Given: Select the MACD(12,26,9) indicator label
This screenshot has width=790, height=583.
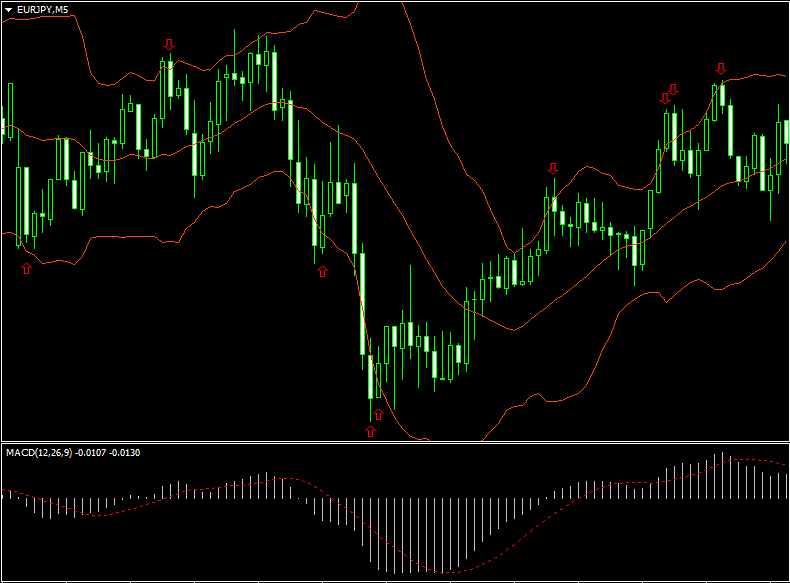Looking at the screenshot, I should tap(38, 453).
